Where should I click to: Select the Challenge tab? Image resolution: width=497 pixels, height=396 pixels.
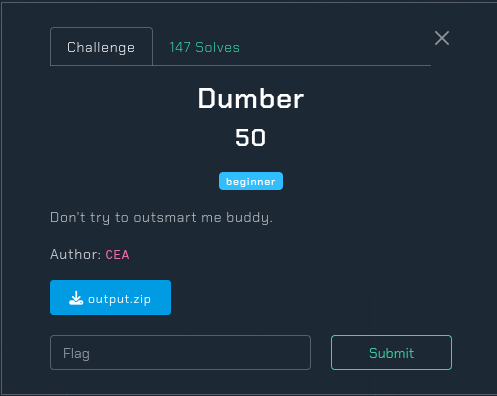[x=101, y=47]
